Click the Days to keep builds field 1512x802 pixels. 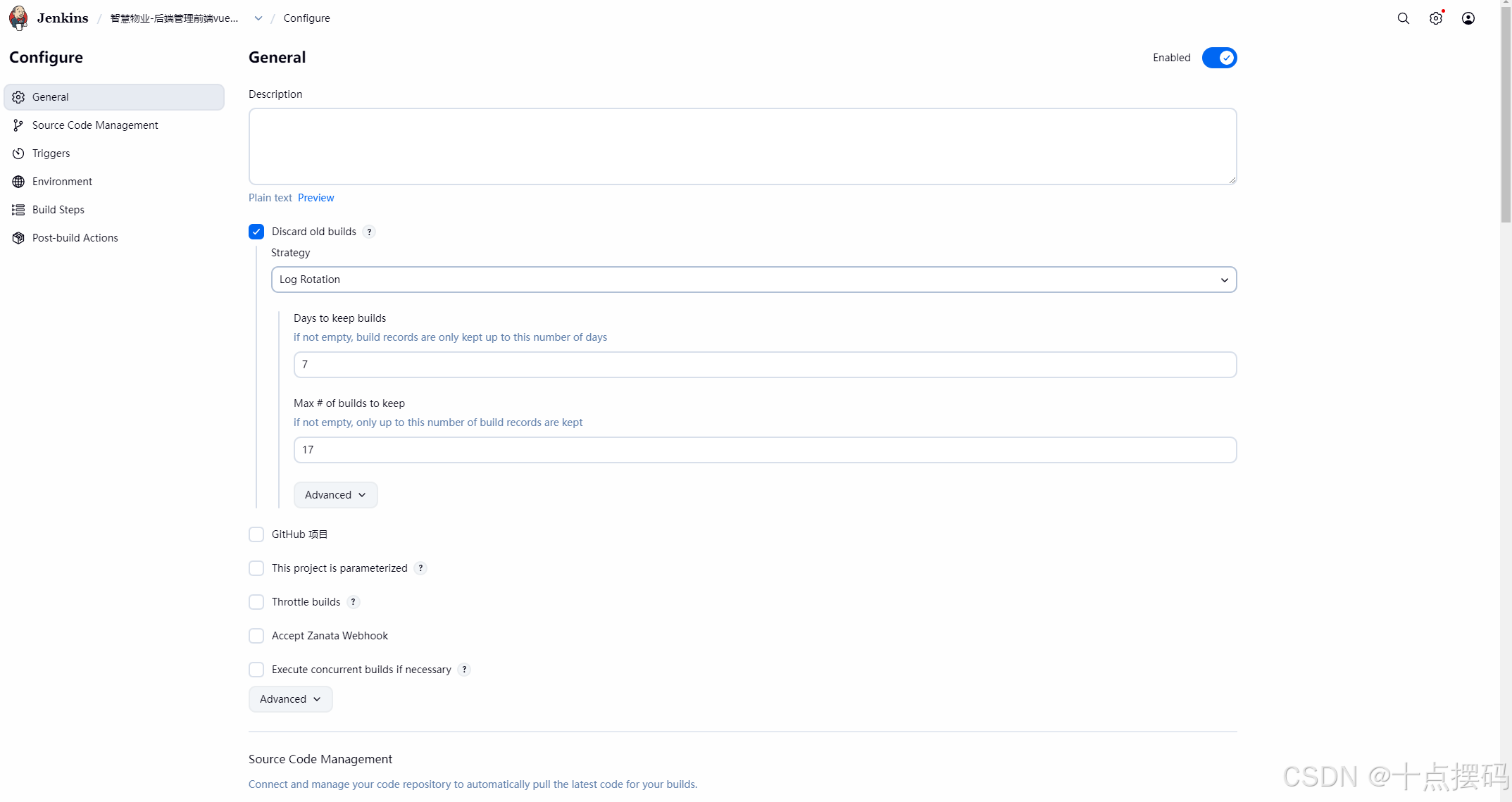[765, 365]
